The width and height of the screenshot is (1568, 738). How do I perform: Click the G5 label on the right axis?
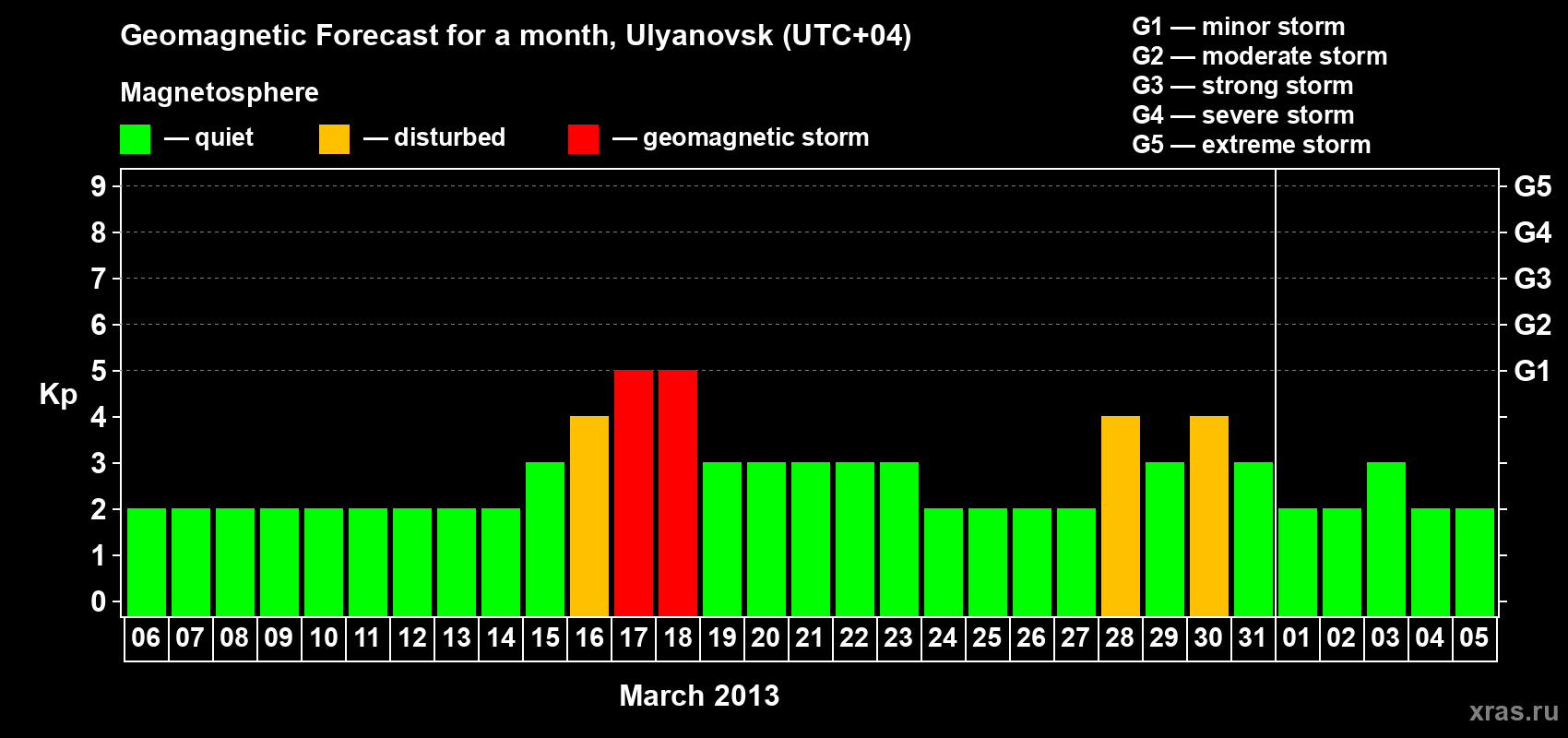pyautogui.click(x=1533, y=186)
